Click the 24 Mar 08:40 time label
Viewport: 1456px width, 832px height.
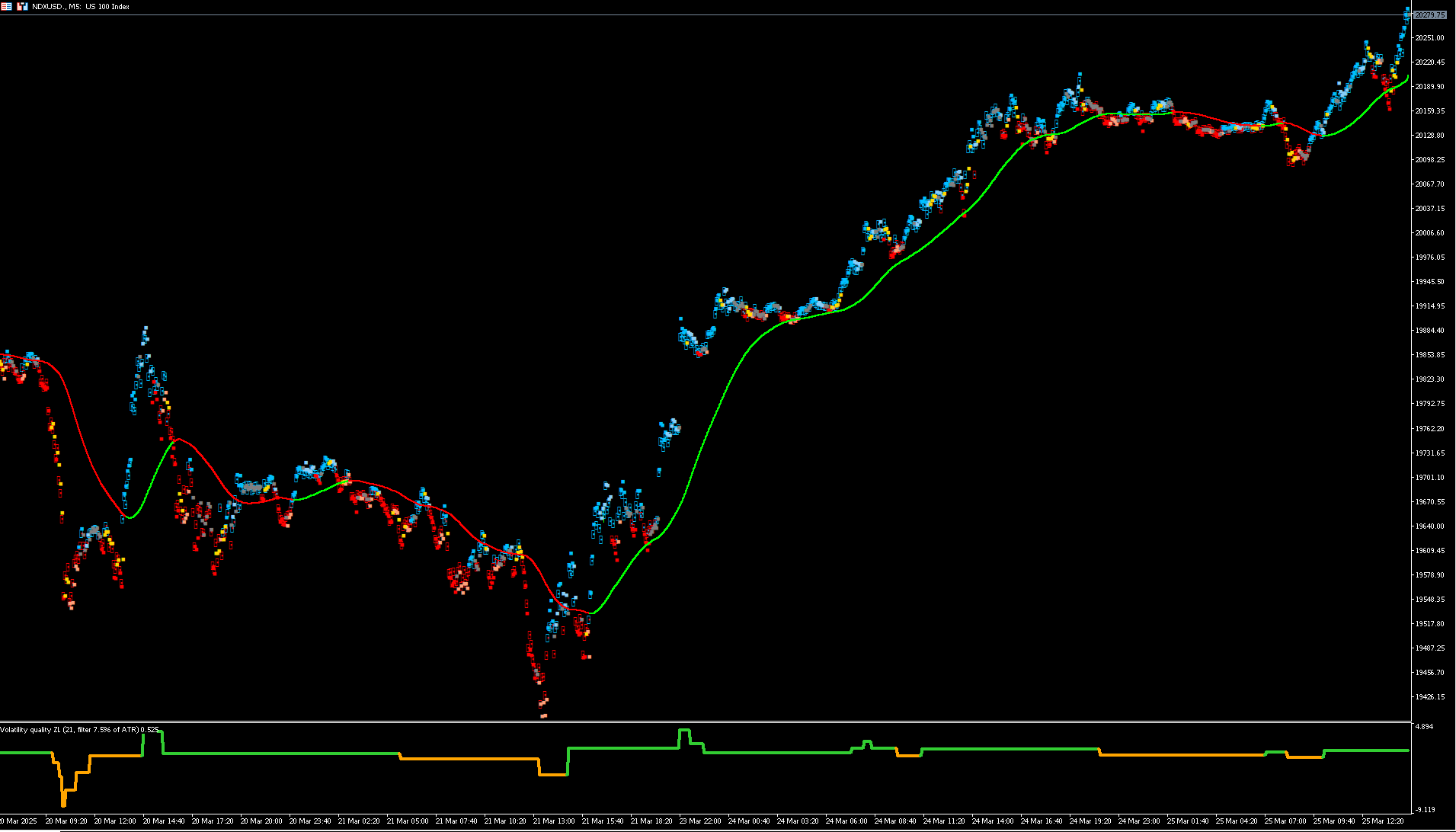click(x=895, y=821)
